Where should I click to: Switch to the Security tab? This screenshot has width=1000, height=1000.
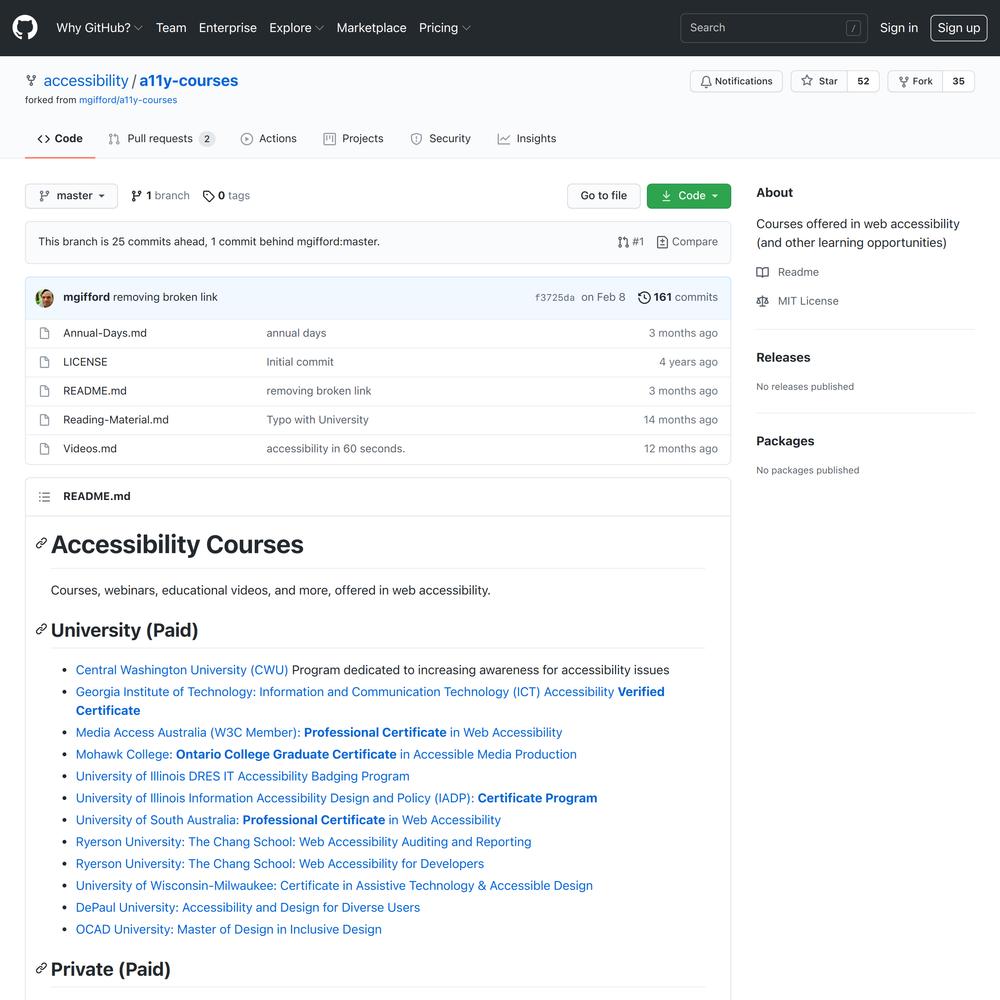point(441,138)
